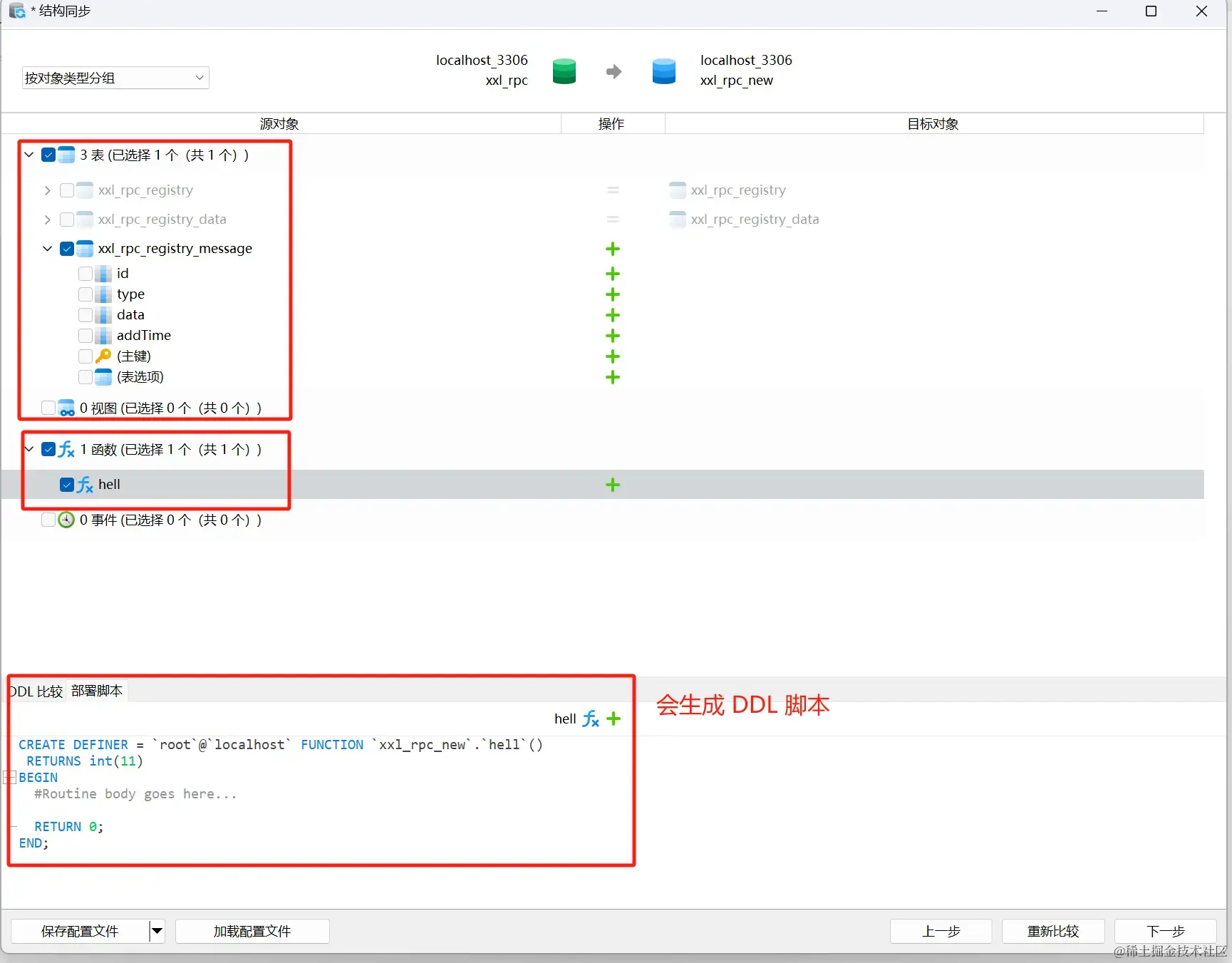Click the green plus in the addTime row
Image resolution: width=1232 pixels, height=963 pixels.
coord(613,336)
